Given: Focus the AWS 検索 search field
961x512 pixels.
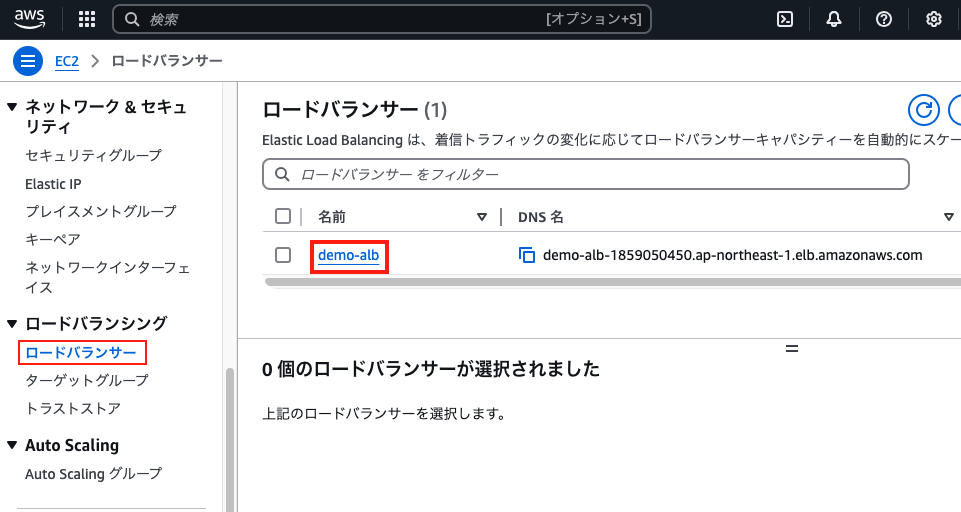Looking at the screenshot, I should pos(382,19).
